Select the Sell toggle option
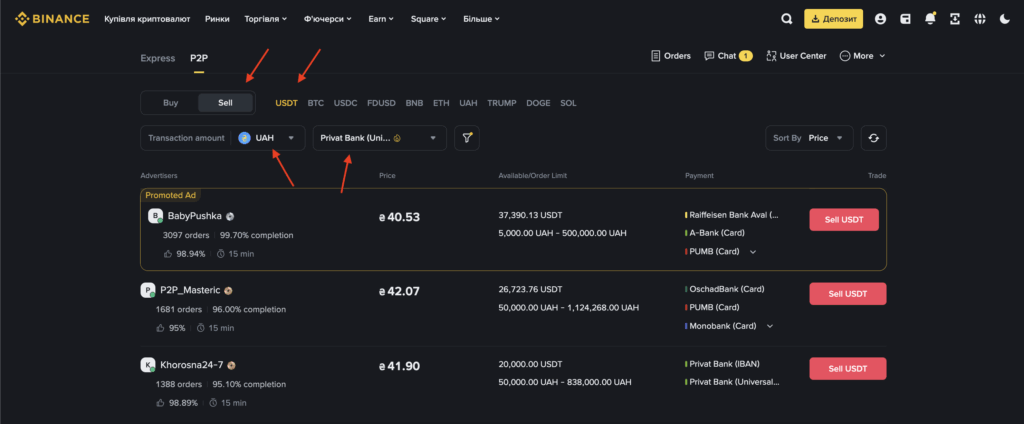 225,102
